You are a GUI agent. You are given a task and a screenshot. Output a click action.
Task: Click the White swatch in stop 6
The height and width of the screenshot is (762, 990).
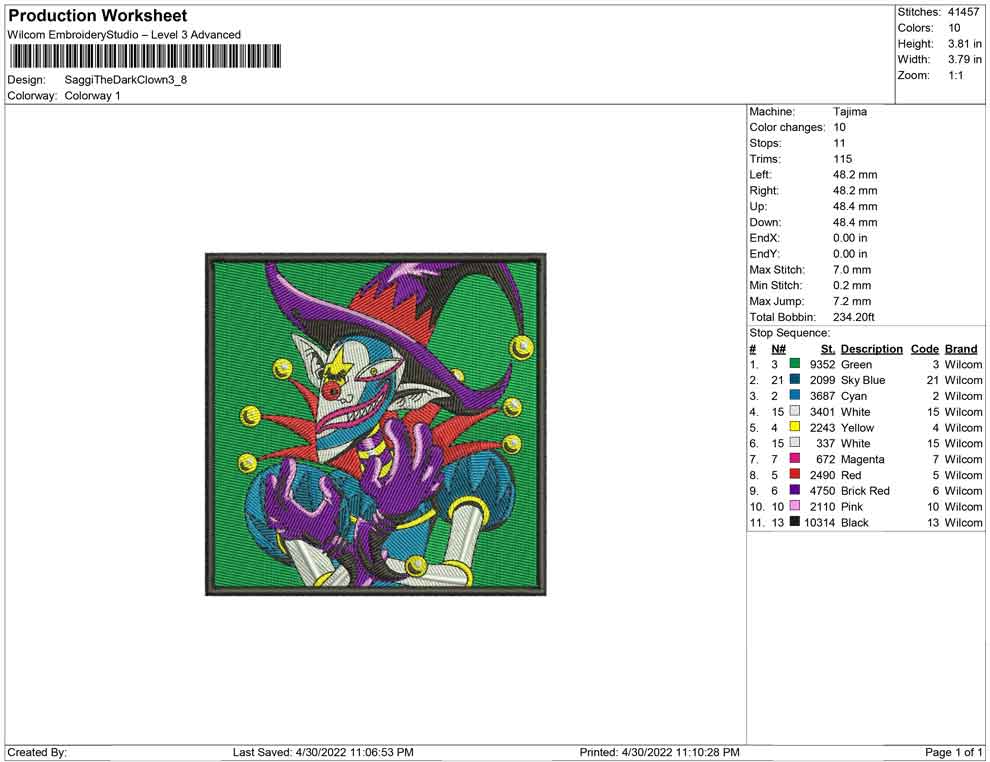[794, 443]
